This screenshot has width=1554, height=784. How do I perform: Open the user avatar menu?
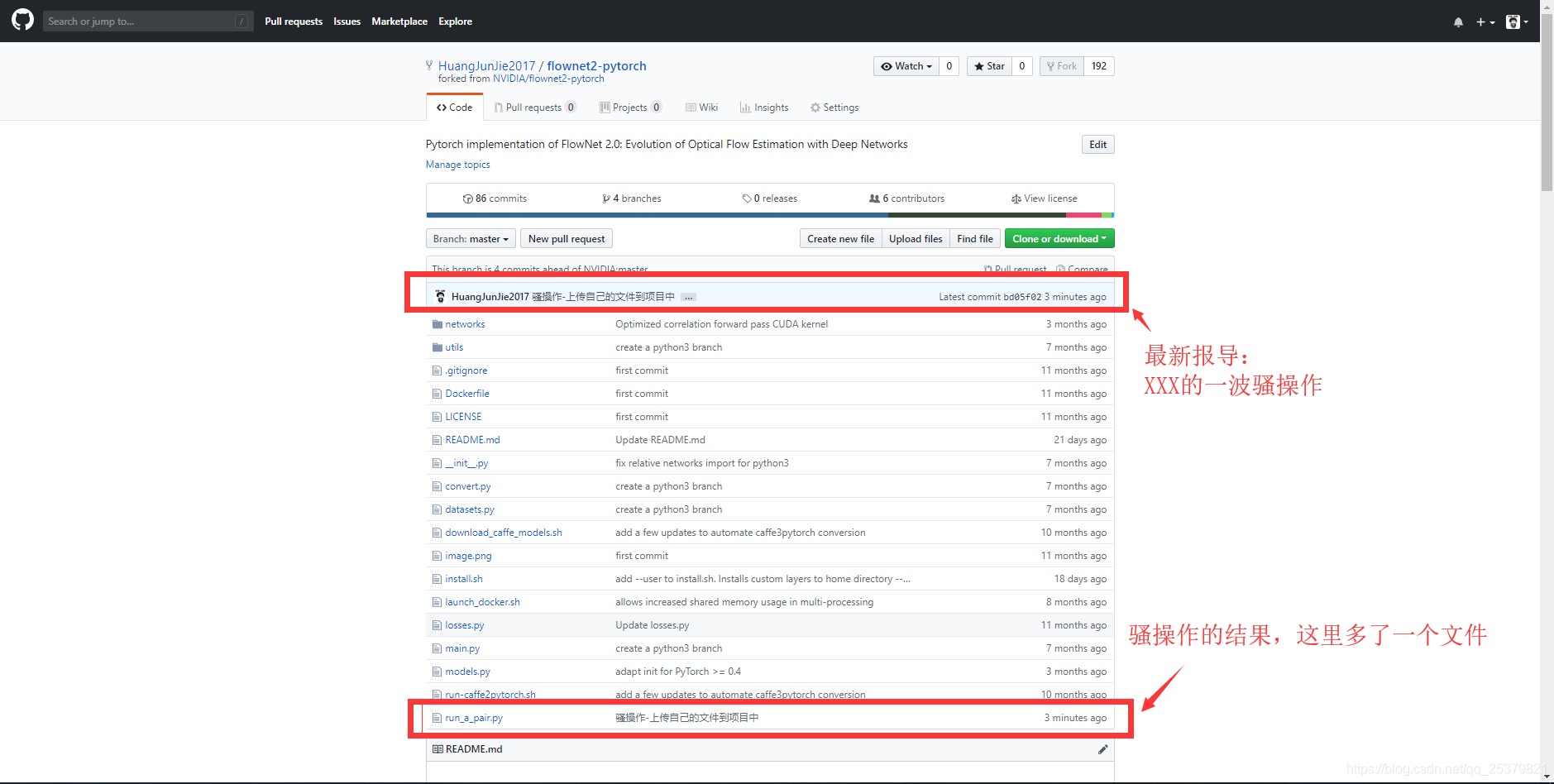pos(1517,22)
